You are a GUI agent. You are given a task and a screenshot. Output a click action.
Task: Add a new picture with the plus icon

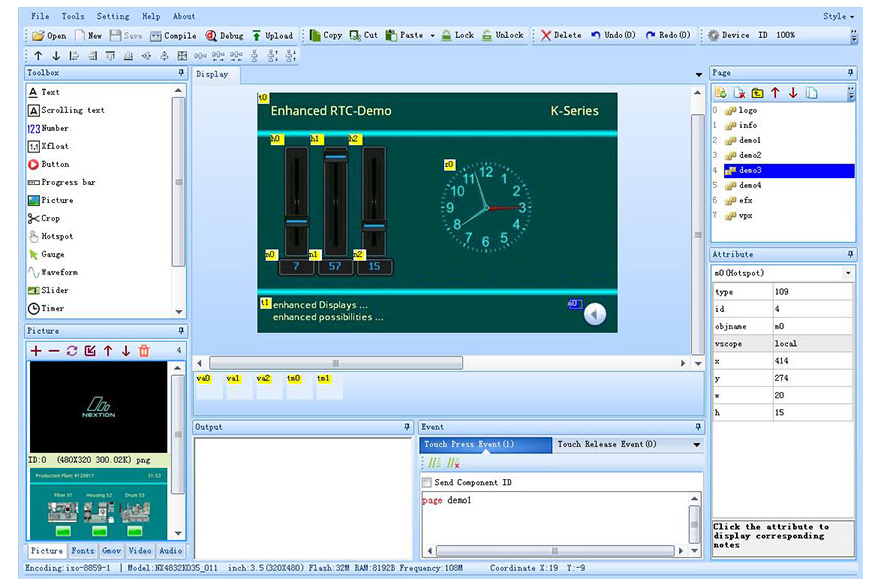click(x=37, y=350)
